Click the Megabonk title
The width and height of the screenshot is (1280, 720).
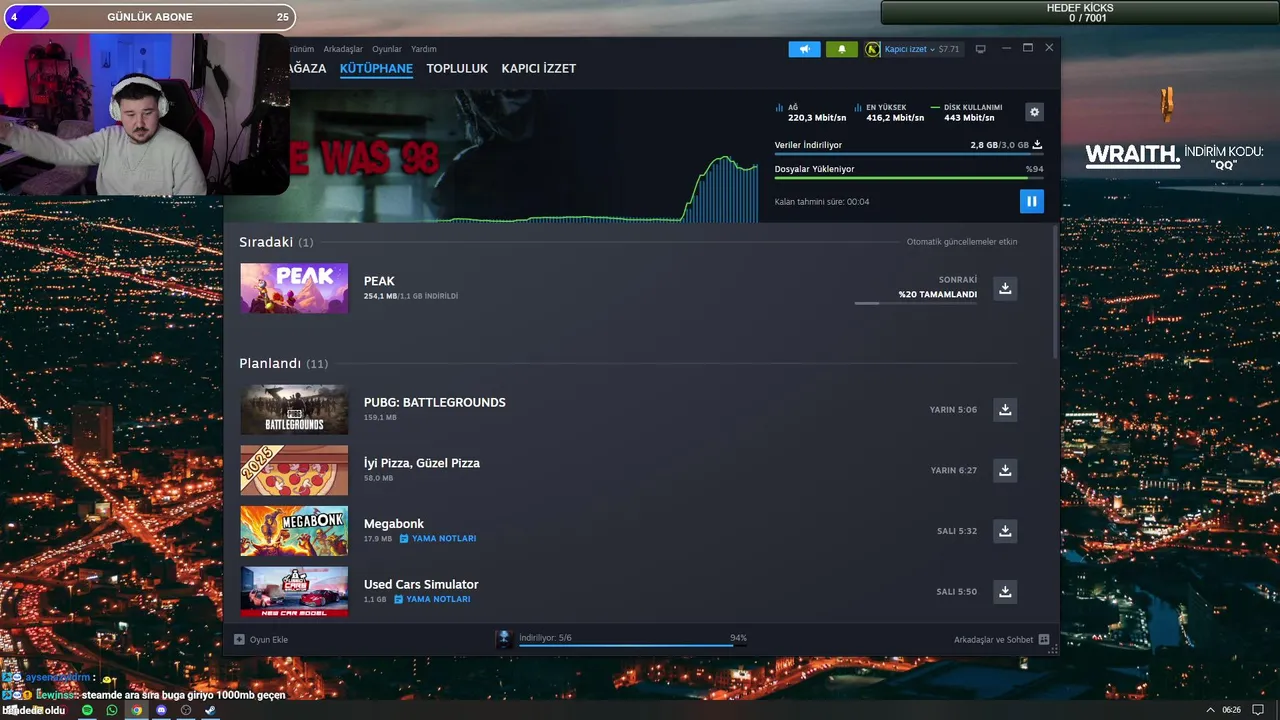click(394, 524)
